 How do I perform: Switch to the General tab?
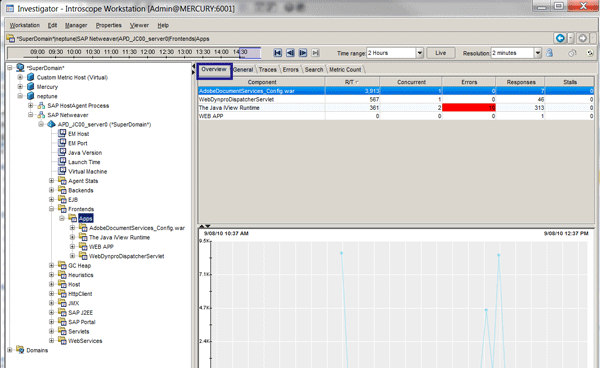click(243, 70)
